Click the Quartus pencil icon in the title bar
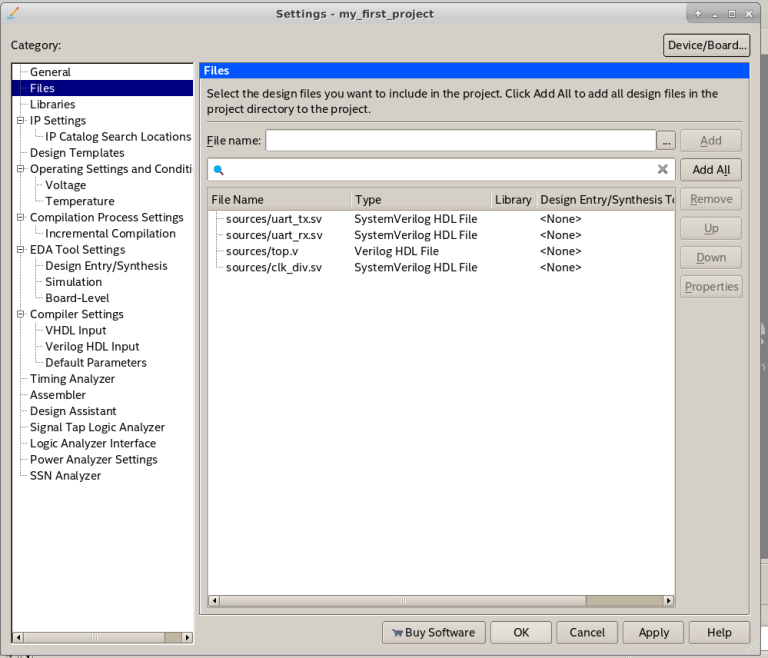Screen dimensions: 768x658 point(13,13)
